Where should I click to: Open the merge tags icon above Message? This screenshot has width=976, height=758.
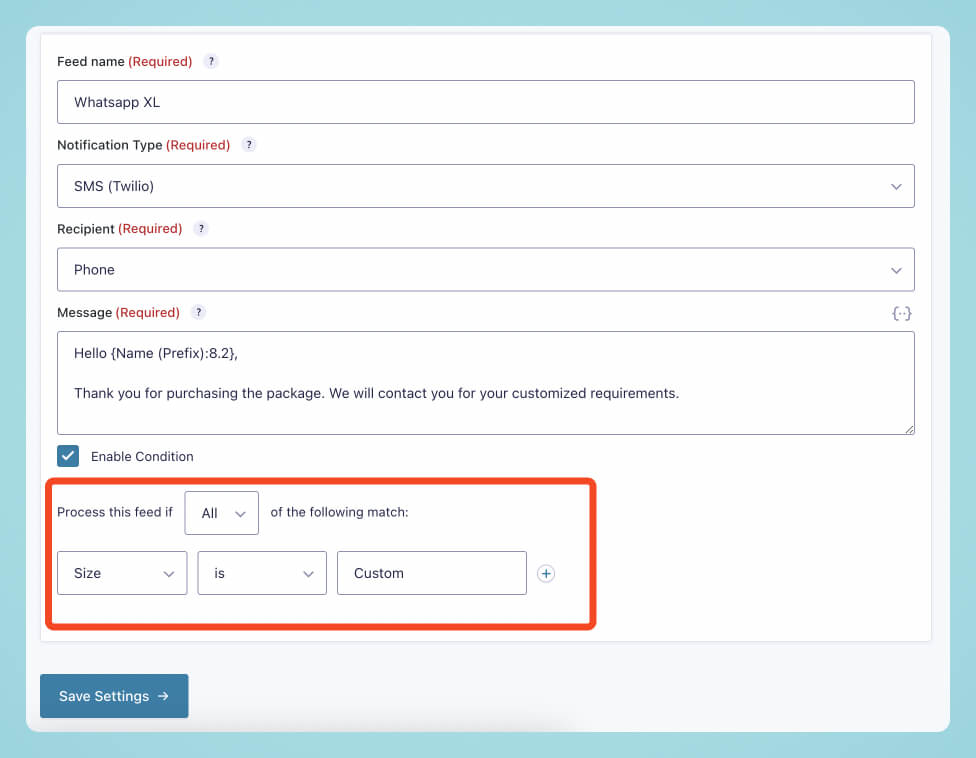click(x=901, y=313)
